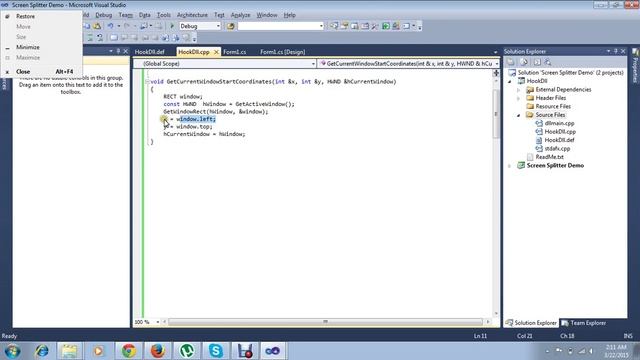Click Solution Explorer Show All Files icon
The height and width of the screenshot is (360, 640).
[524, 62]
